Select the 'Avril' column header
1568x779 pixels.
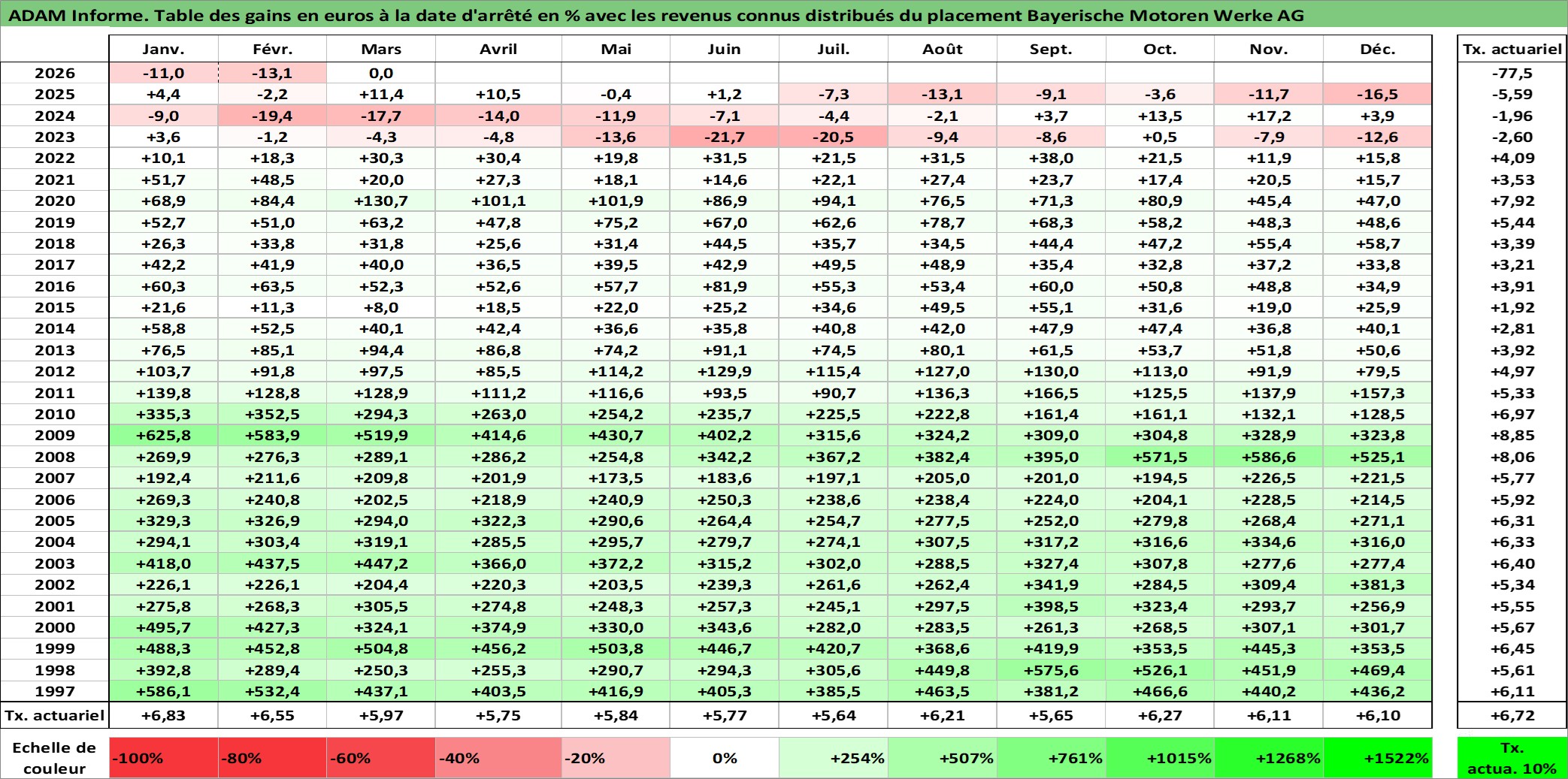(498, 49)
